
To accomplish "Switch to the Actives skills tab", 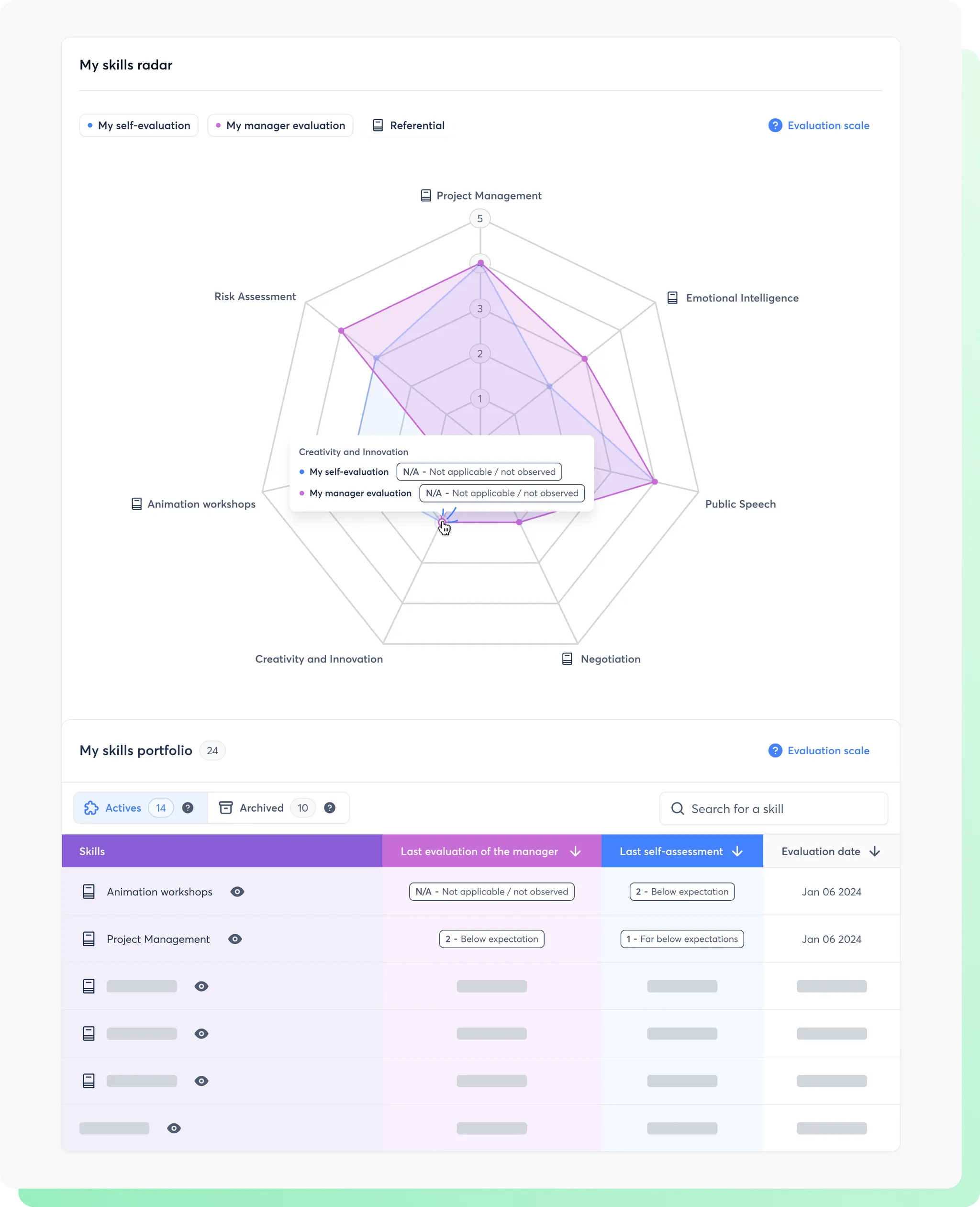I will pos(122,808).
